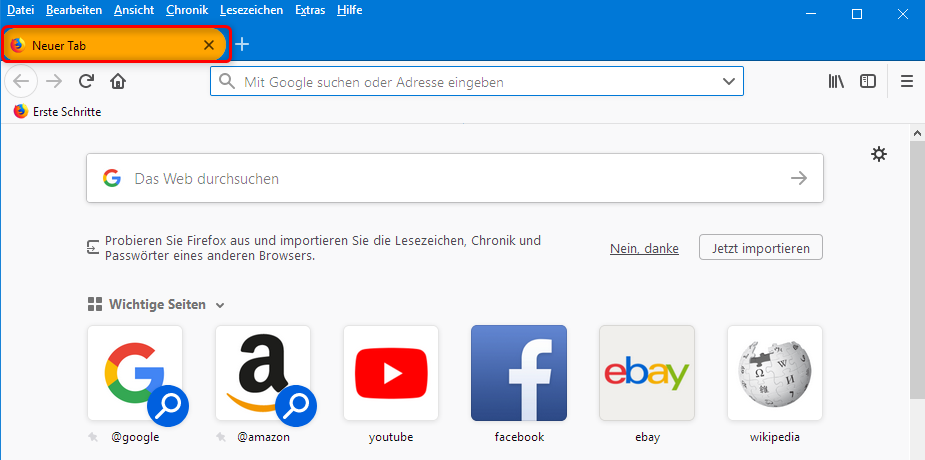925x460 pixels.
Task: Click the Erste Schritte bookmark
Action: tap(58, 111)
